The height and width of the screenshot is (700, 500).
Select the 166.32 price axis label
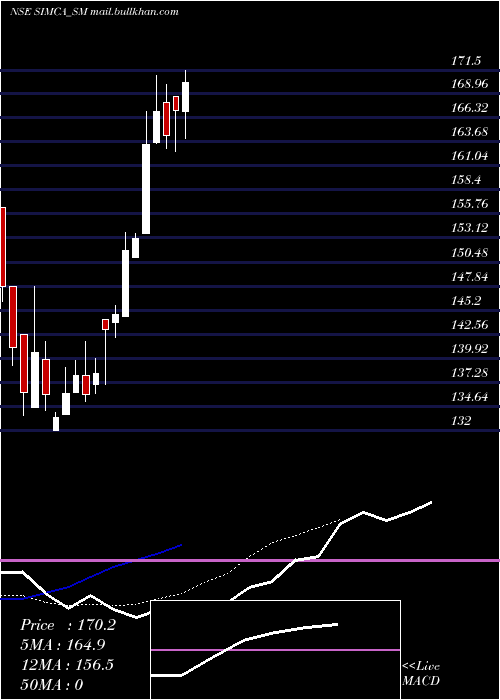(470, 108)
